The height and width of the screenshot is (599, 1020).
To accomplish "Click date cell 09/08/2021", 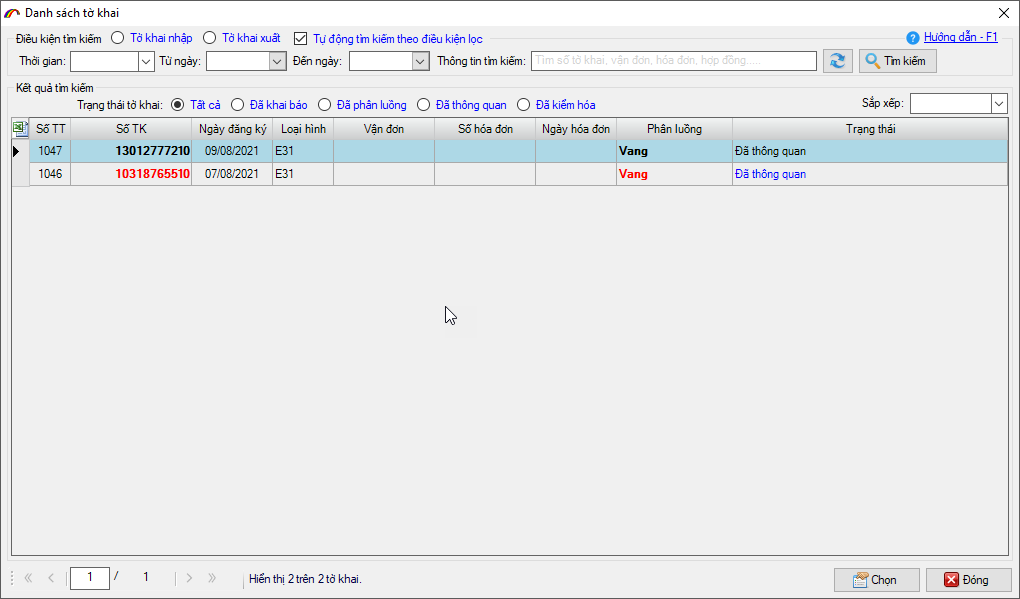I will (232, 151).
